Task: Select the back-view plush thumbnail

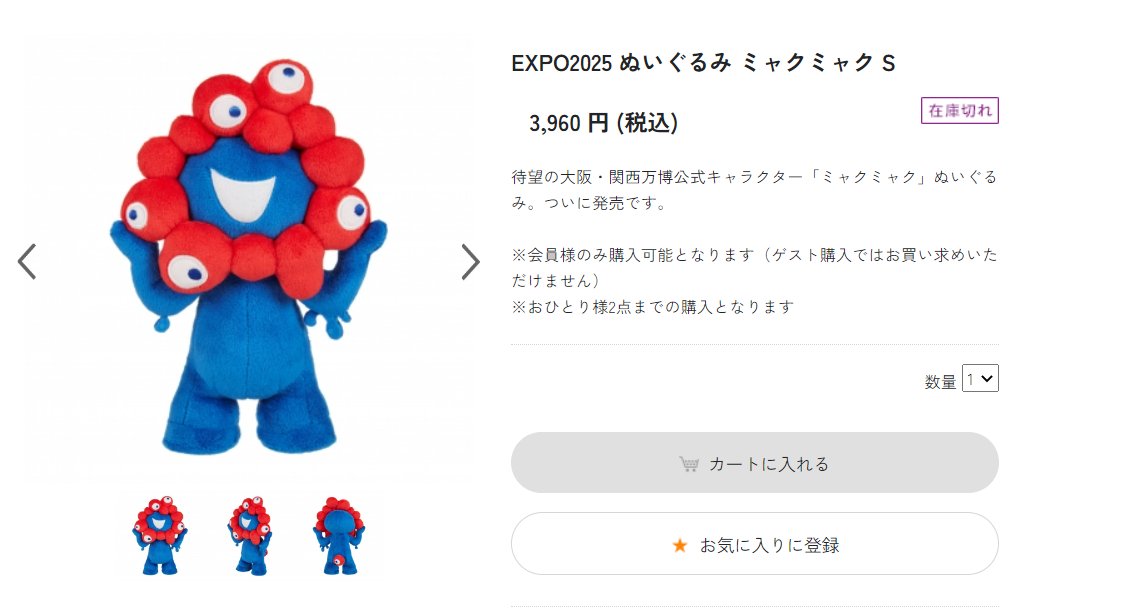Action: tap(339, 536)
